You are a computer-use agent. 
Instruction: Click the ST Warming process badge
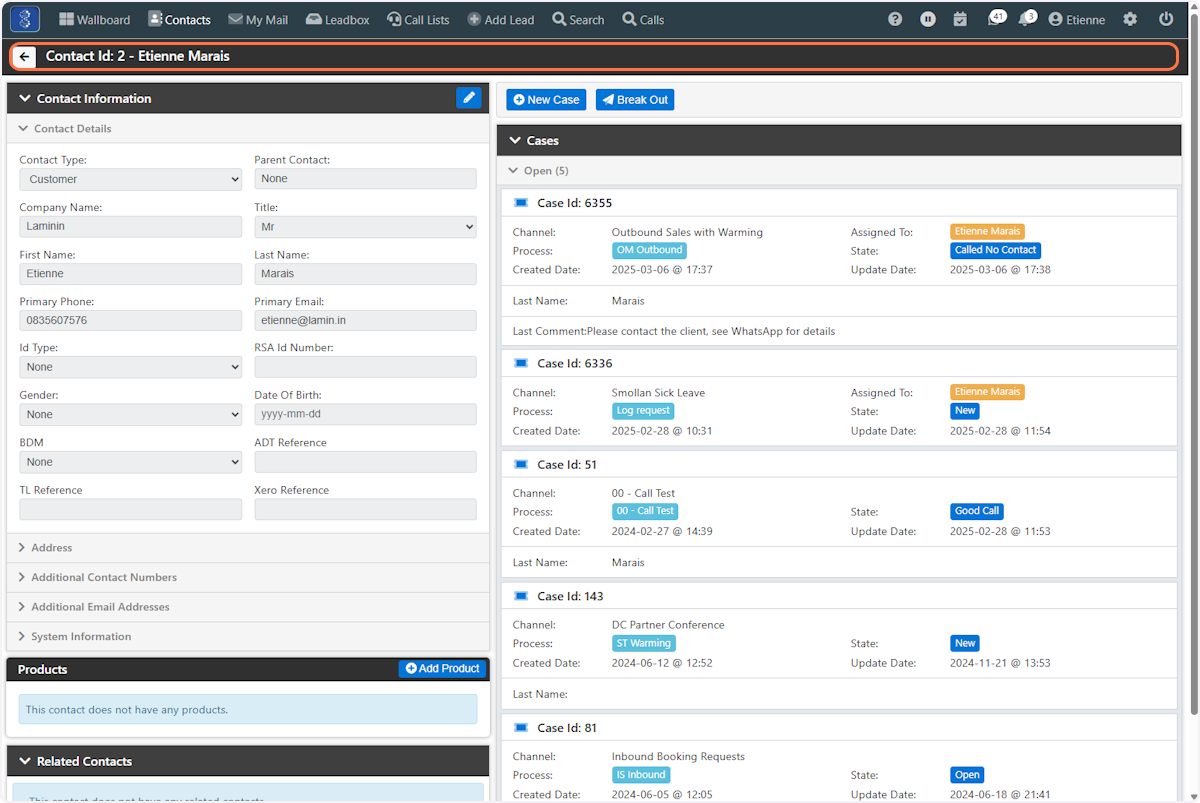pyautogui.click(x=644, y=643)
